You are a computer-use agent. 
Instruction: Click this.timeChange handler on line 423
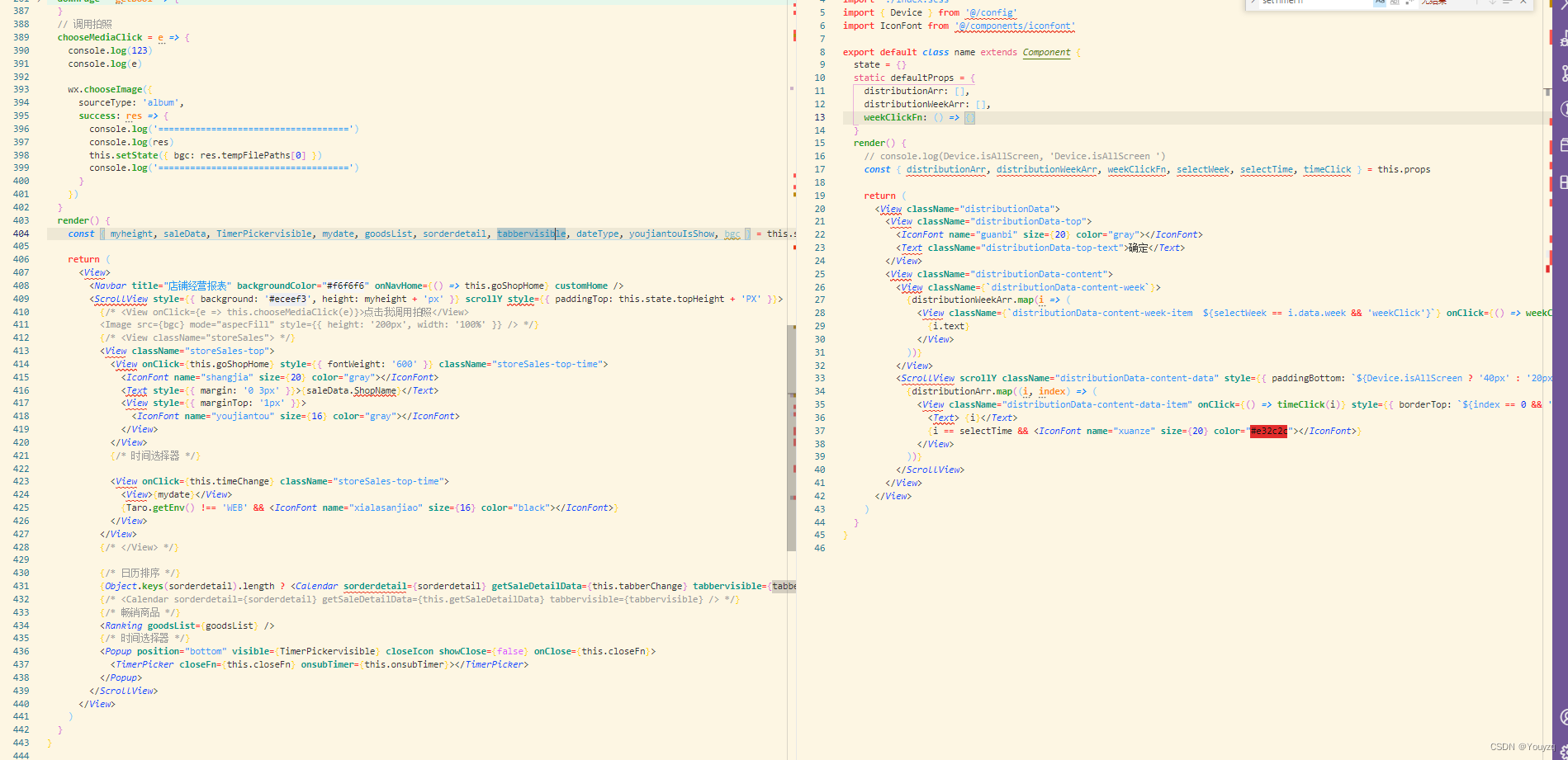tap(230, 482)
